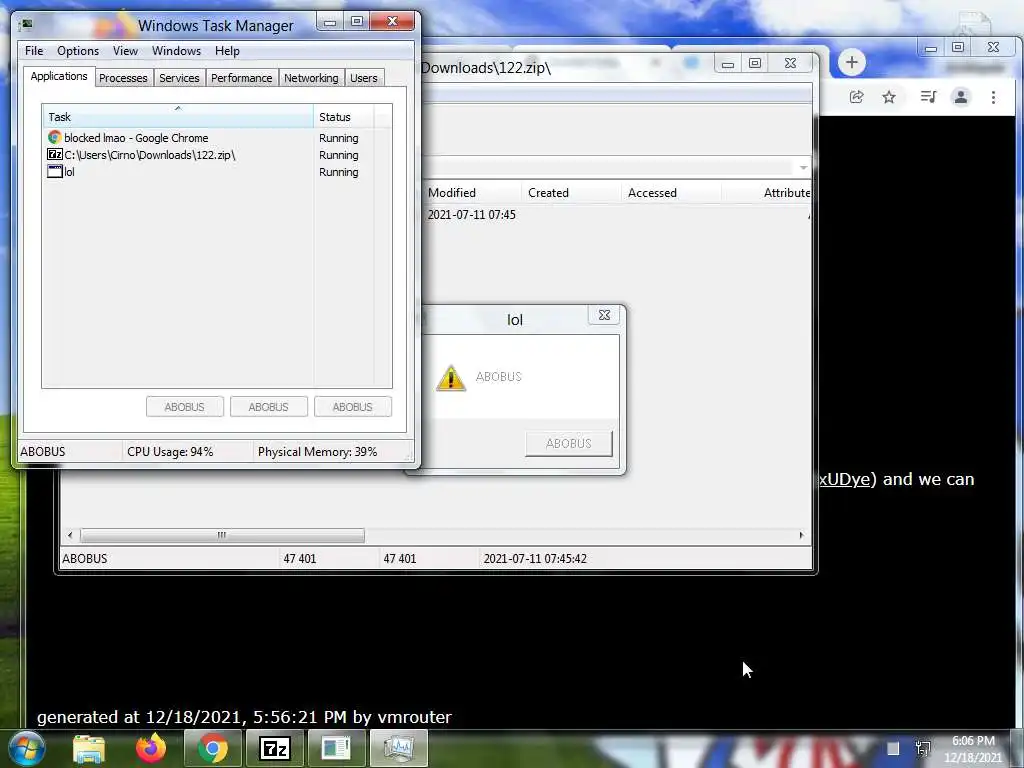
Task: Sort tasks by the Status column header
Action: pos(344,117)
